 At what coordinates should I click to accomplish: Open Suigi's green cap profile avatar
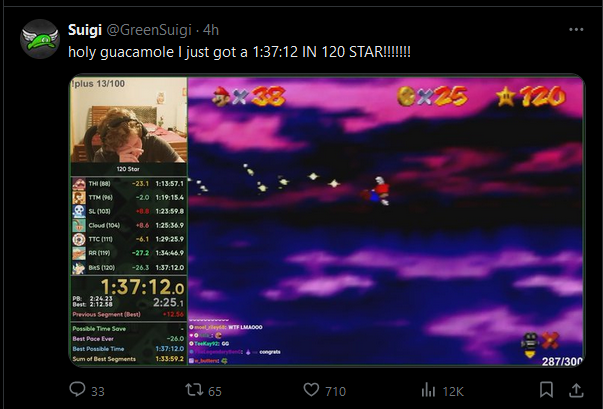click(40, 39)
